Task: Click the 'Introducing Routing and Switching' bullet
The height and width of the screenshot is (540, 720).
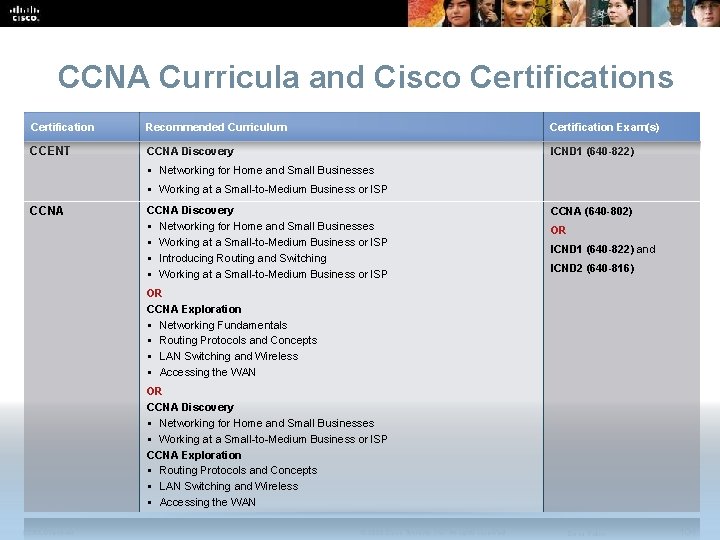Action: tap(243, 258)
